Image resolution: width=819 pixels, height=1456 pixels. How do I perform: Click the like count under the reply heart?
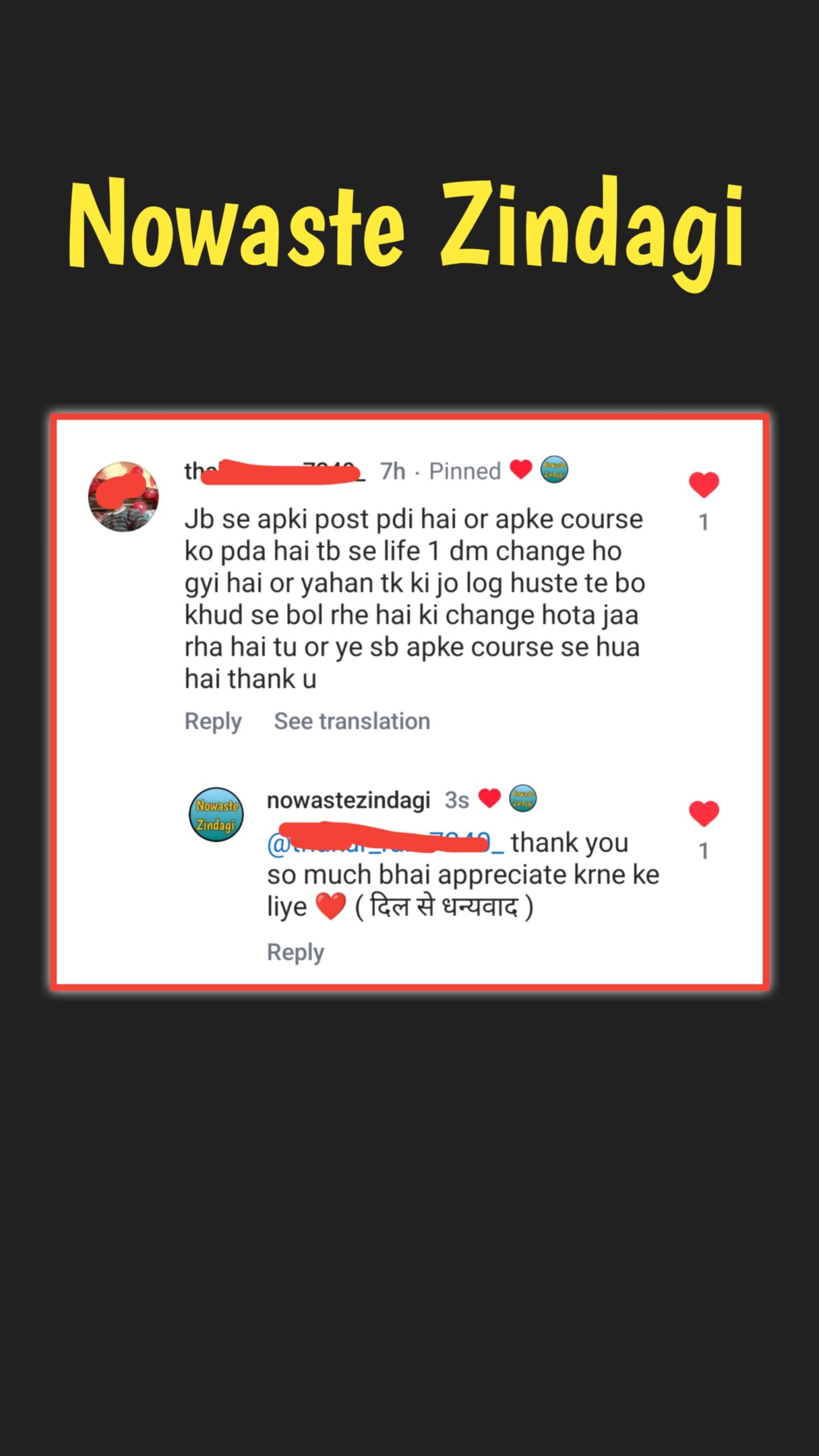704,851
